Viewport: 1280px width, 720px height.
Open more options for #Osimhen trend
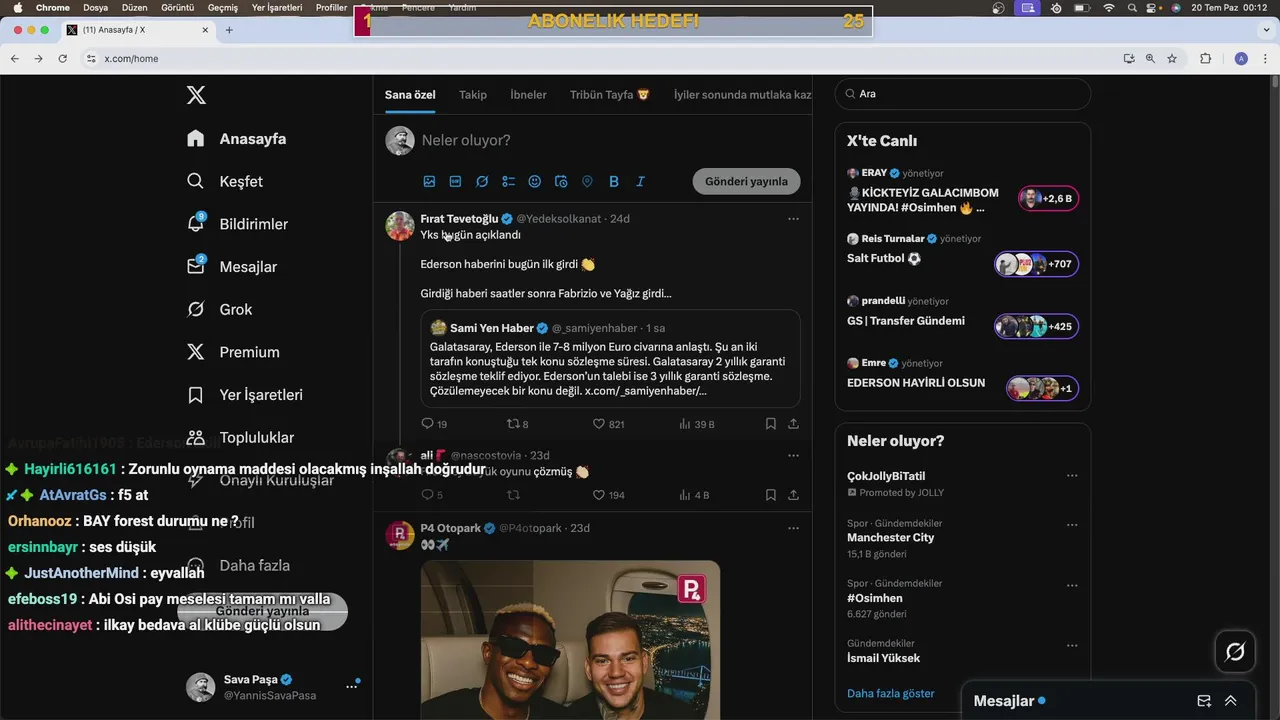pos(1072,585)
